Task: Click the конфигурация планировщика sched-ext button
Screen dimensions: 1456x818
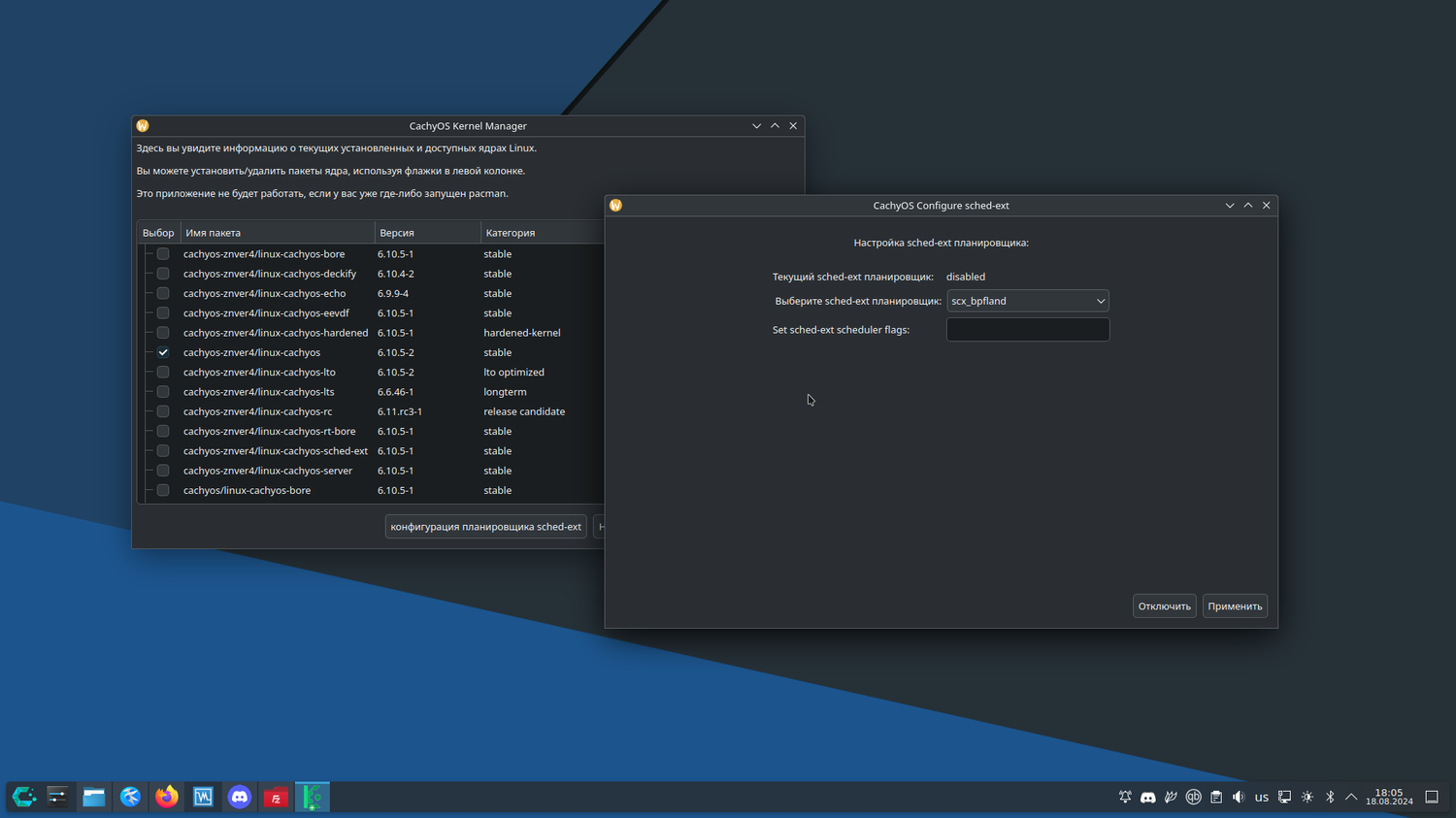Action: (486, 527)
